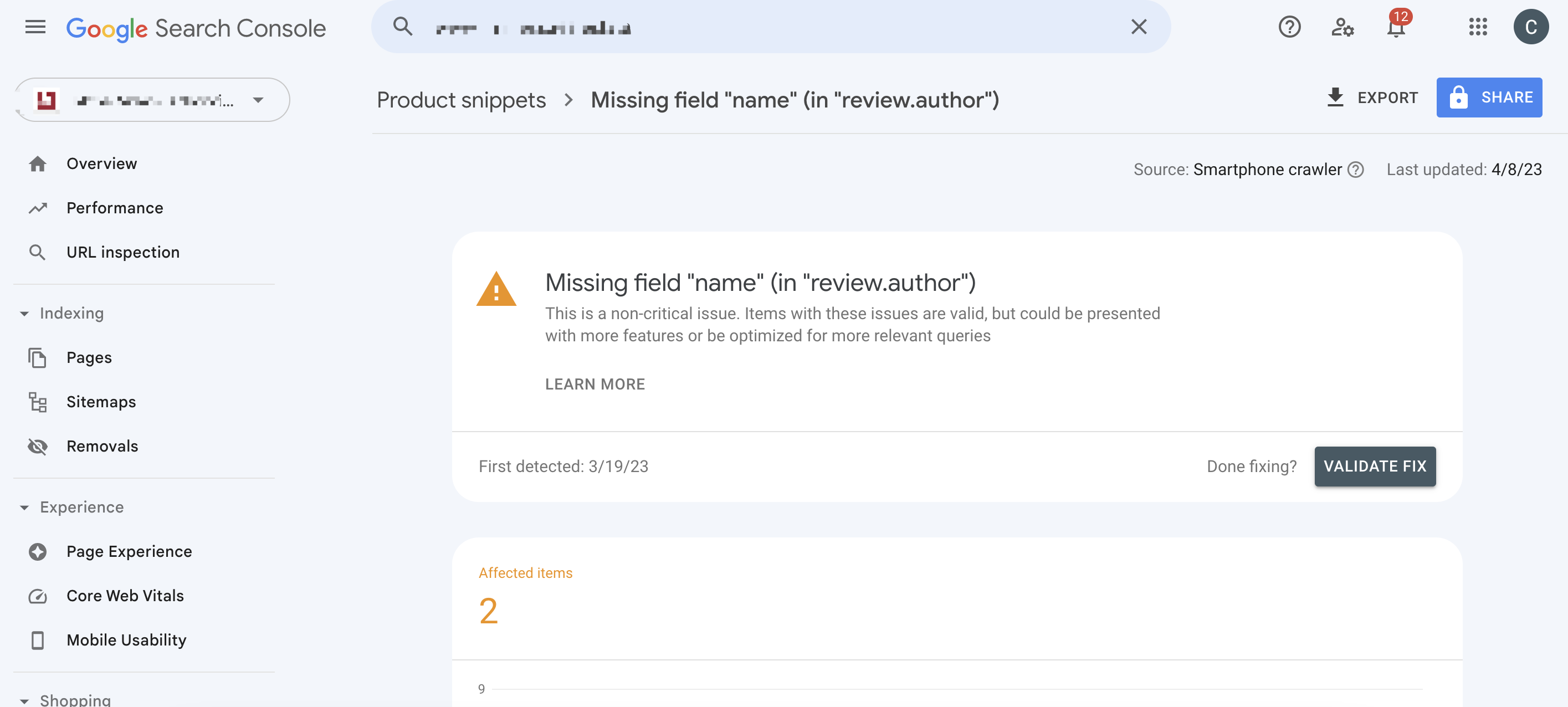Image resolution: width=1568 pixels, height=707 pixels.
Task: Collapse the Experience section
Action: tap(24, 508)
